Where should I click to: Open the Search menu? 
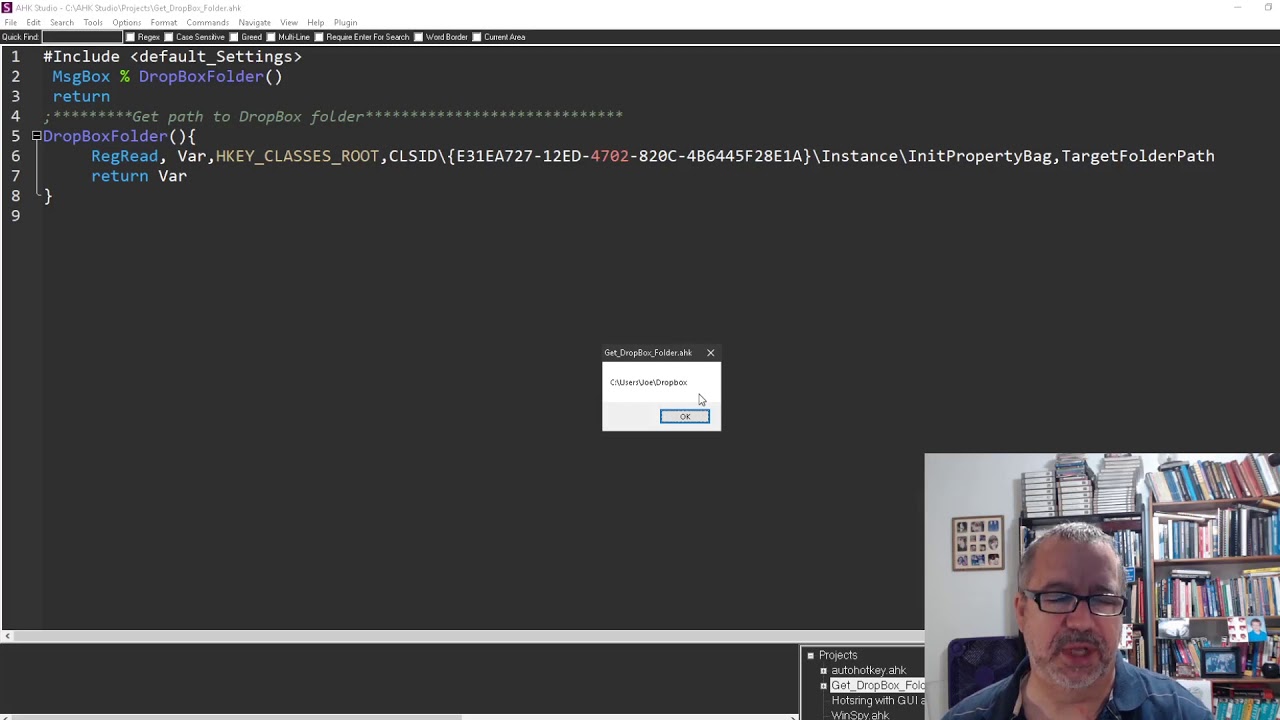click(61, 22)
